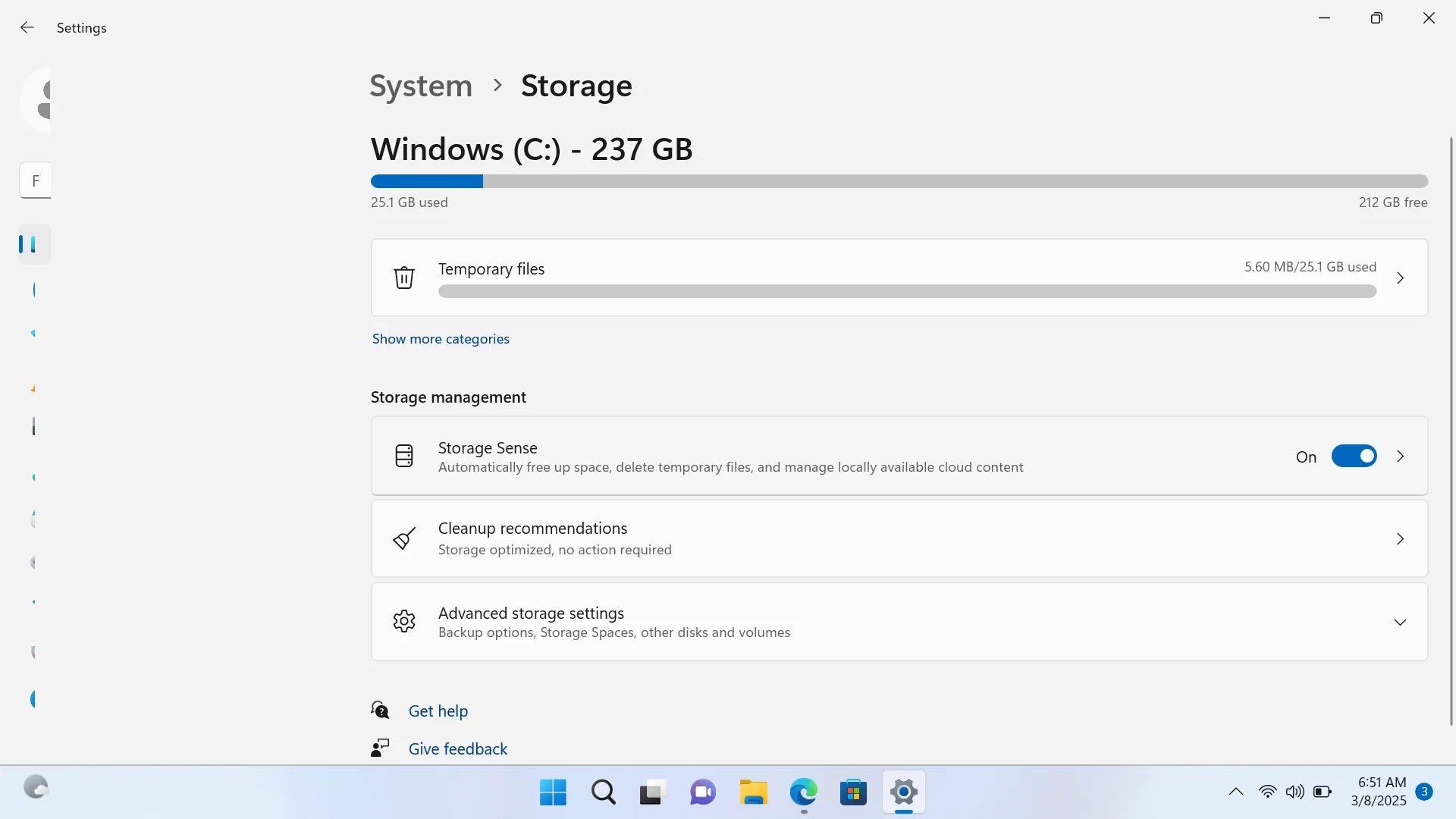The width and height of the screenshot is (1456, 819).
Task: Select the highlighted System item in sidebar
Action: tap(33, 244)
